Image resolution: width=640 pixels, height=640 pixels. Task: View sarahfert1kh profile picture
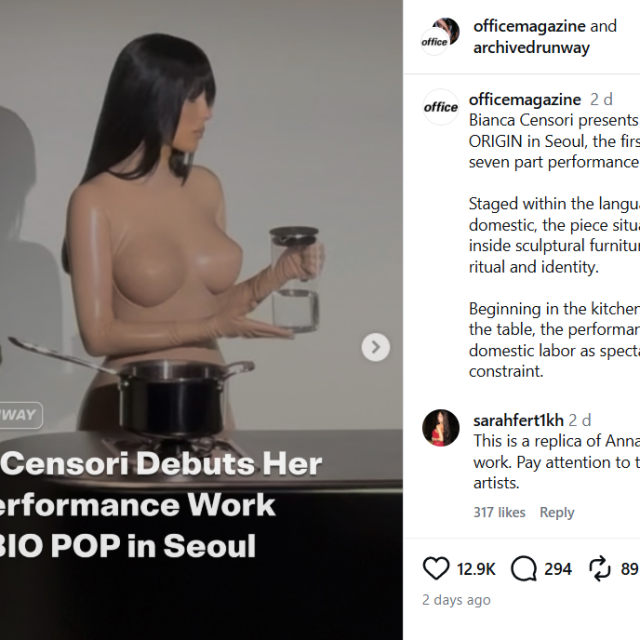pyautogui.click(x=441, y=428)
